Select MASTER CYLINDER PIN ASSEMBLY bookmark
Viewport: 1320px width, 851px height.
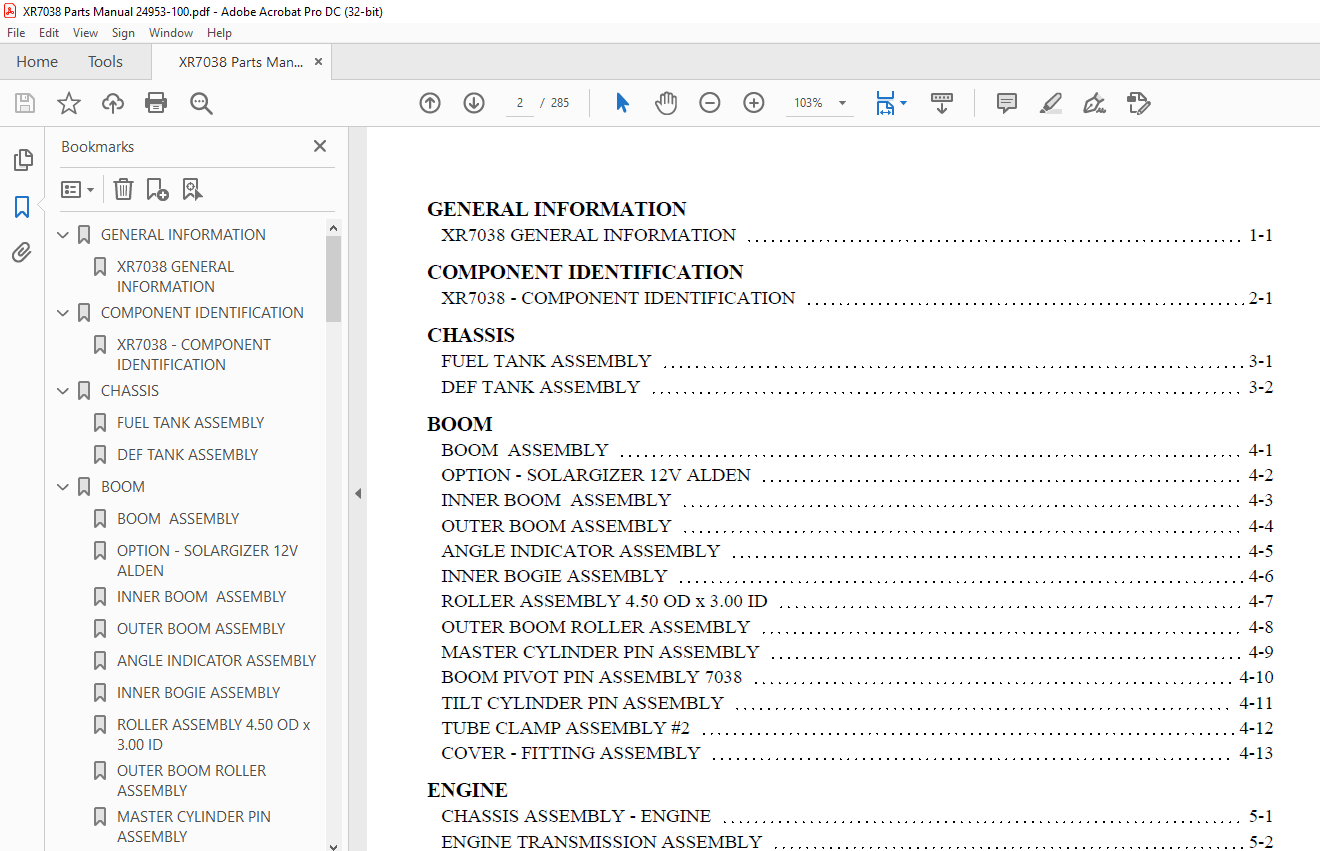click(194, 827)
